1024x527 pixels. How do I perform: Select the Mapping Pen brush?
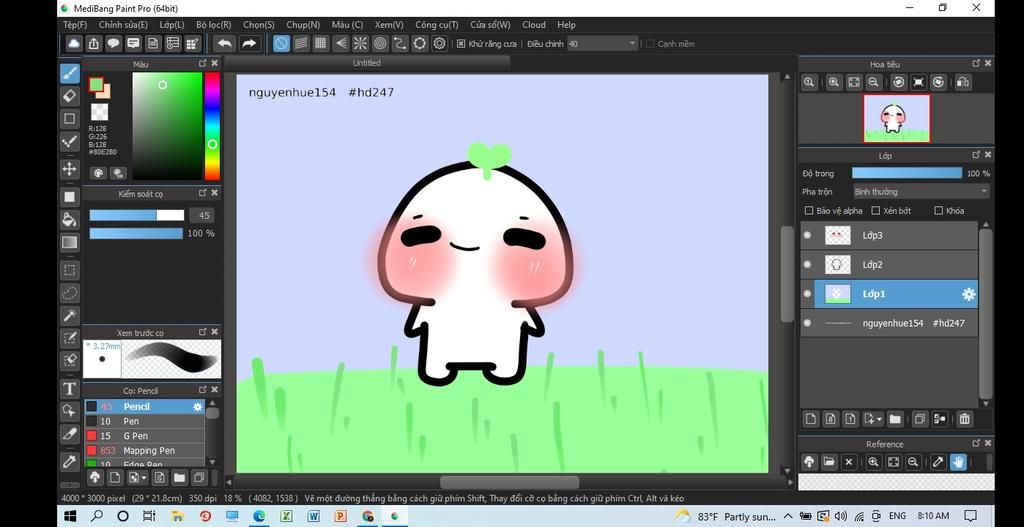[144, 451]
